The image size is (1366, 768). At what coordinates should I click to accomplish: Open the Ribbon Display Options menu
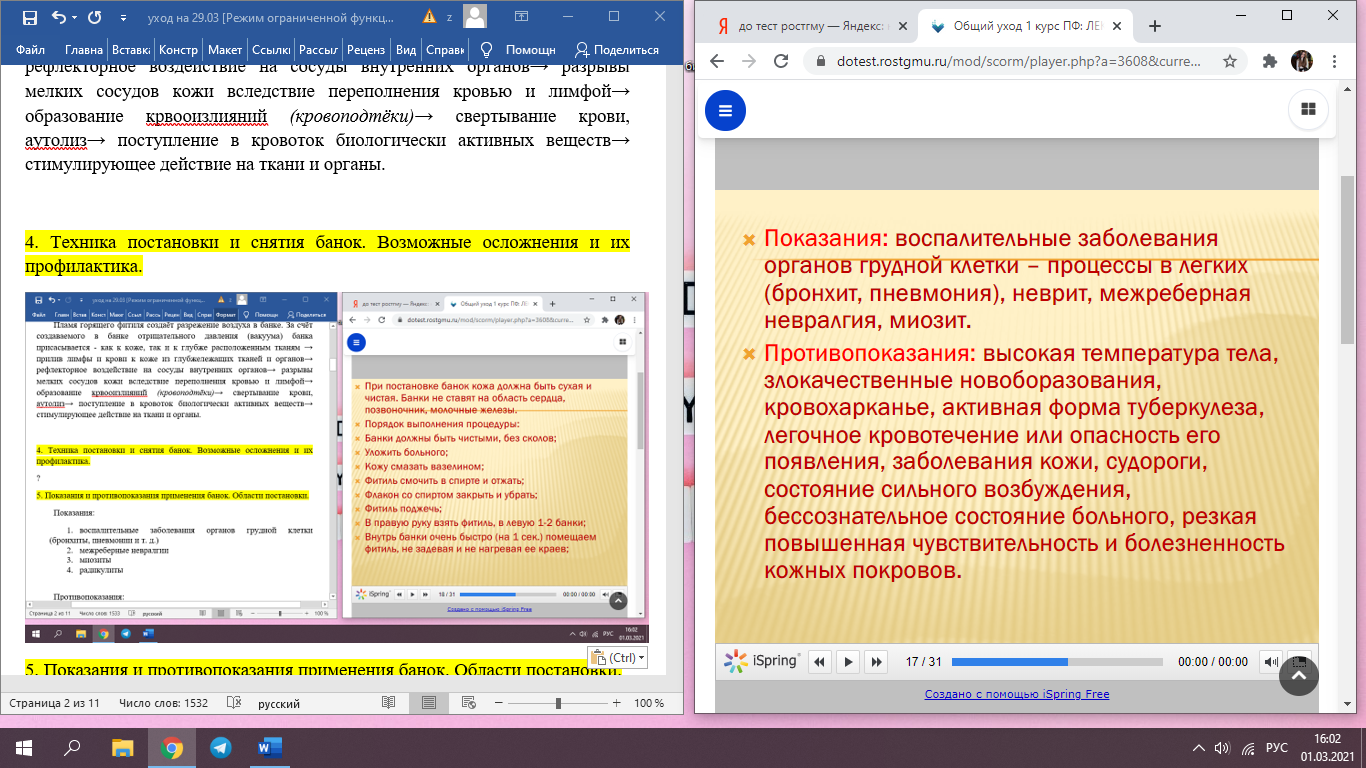coord(522,17)
